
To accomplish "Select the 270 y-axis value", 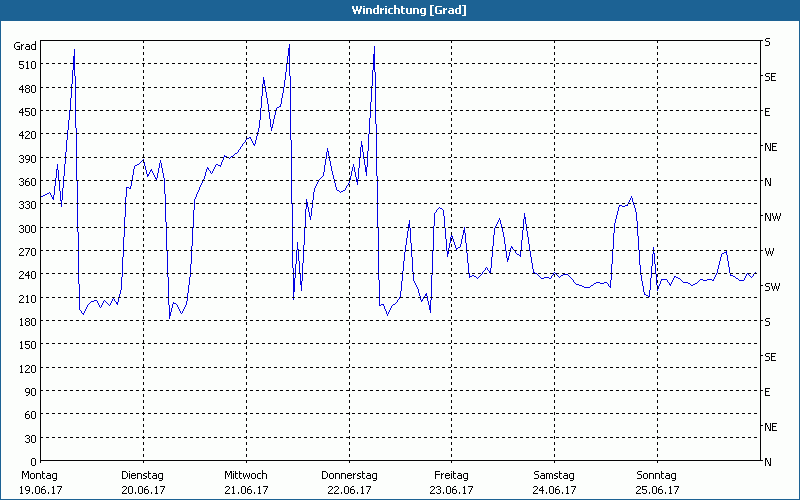I will [28, 252].
